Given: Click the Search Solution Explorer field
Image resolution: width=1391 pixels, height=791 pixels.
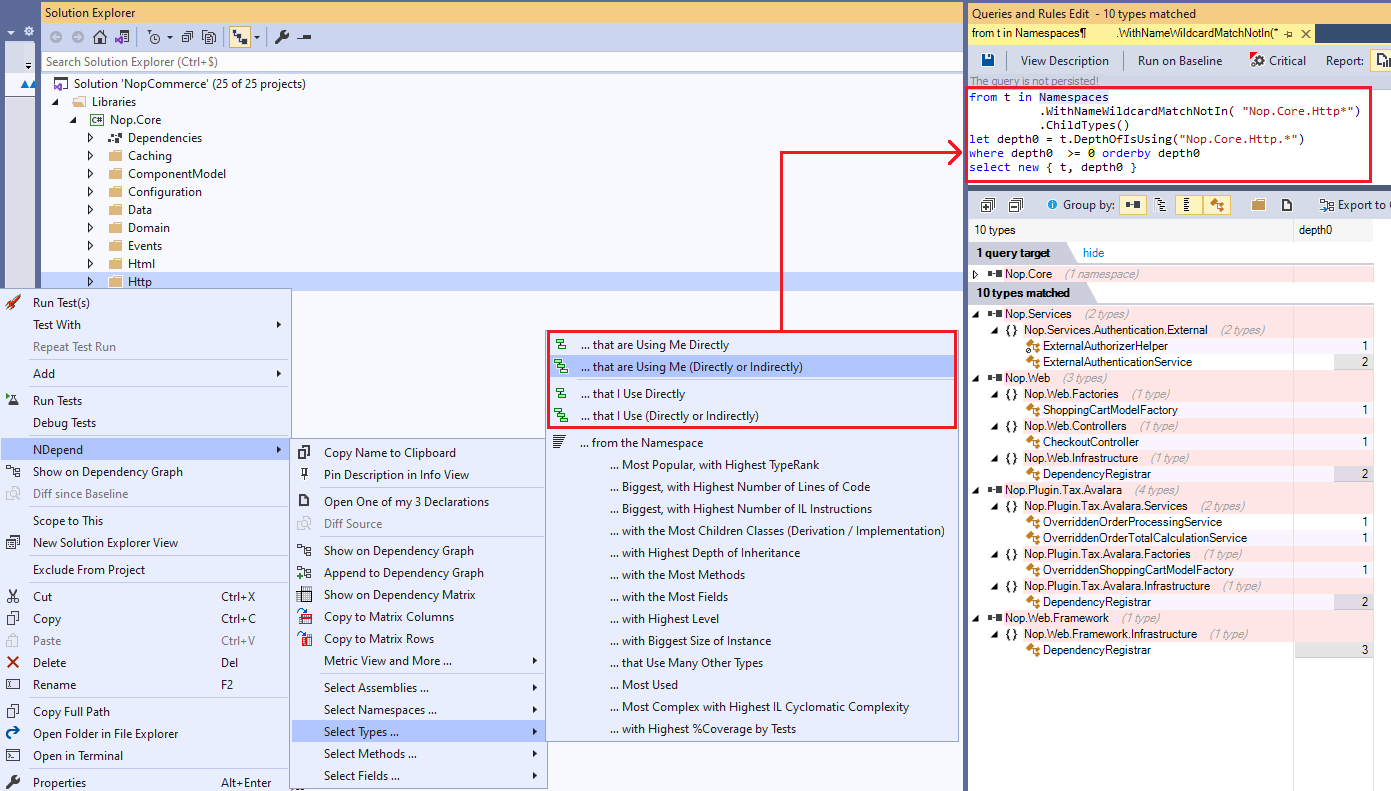Looking at the screenshot, I should tap(500, 62).
